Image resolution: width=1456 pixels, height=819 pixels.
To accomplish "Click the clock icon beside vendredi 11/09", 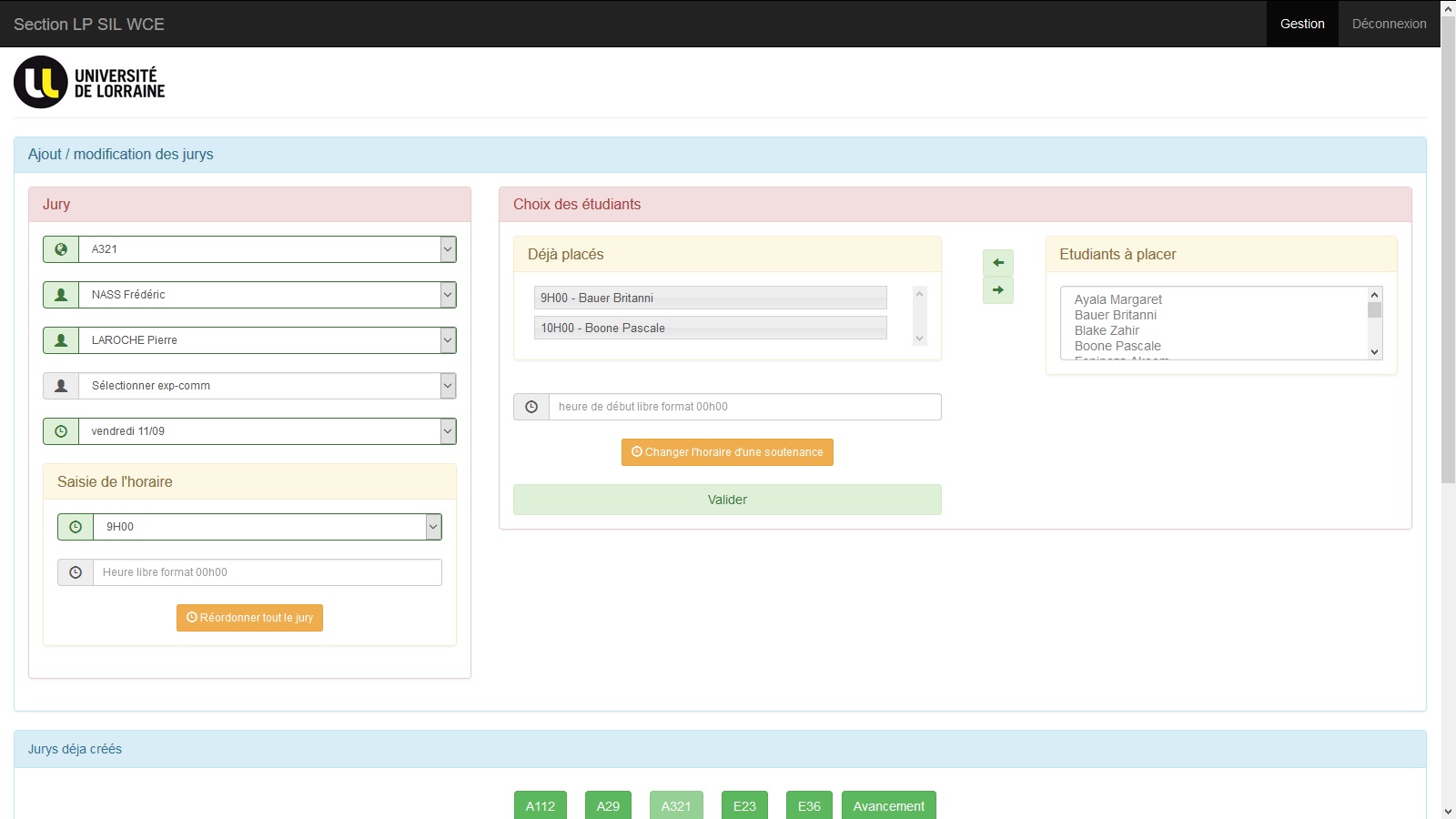I will (x=61, y=431).
